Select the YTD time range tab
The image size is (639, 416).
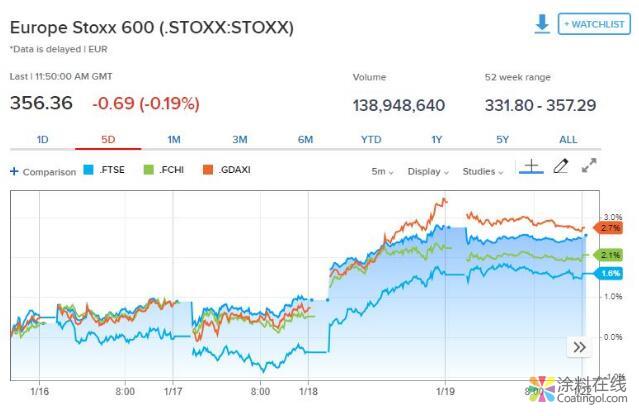371,140
